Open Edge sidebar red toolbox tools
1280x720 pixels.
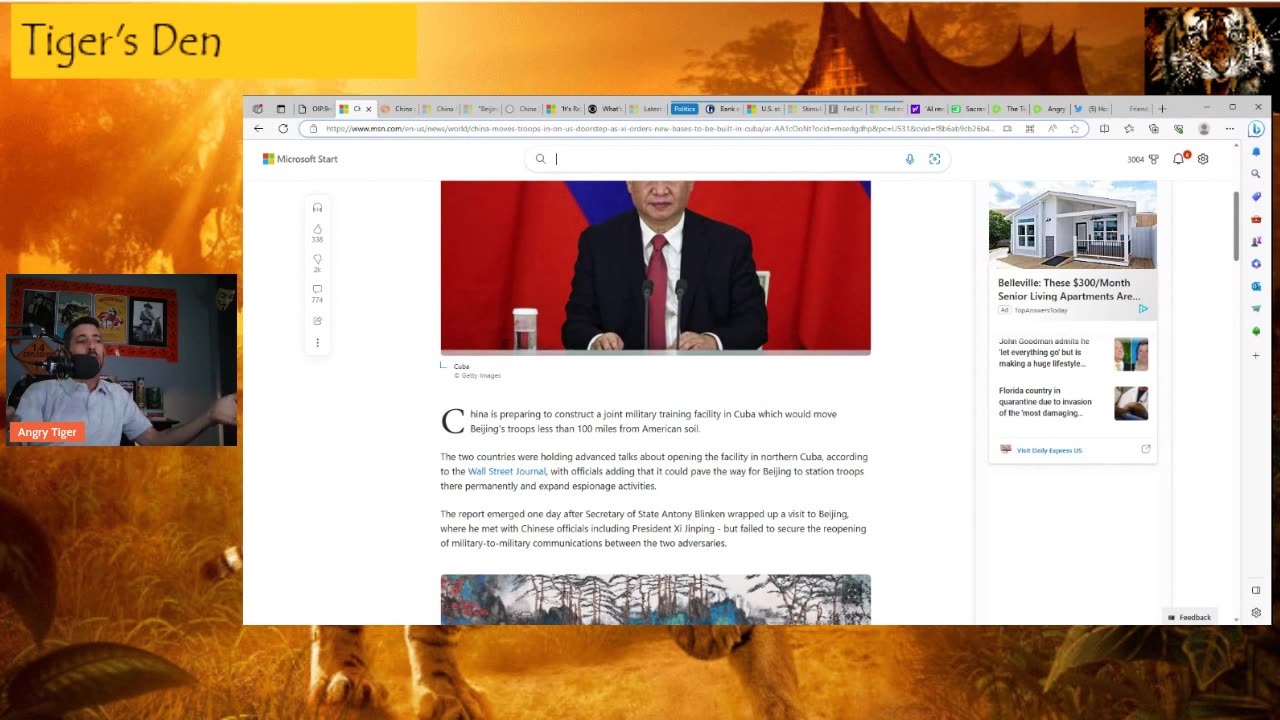(1256, 219)
